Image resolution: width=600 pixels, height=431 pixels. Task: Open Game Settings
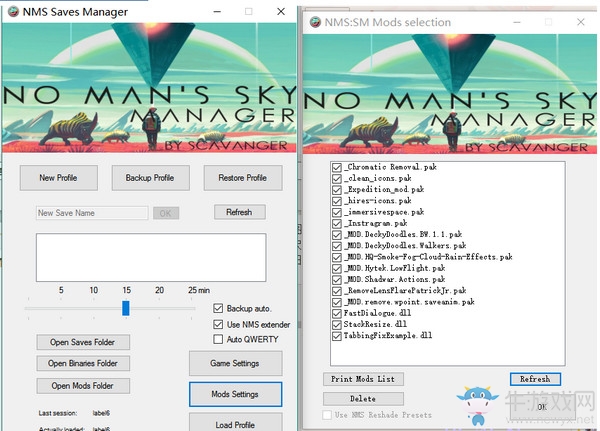point(235,363)
